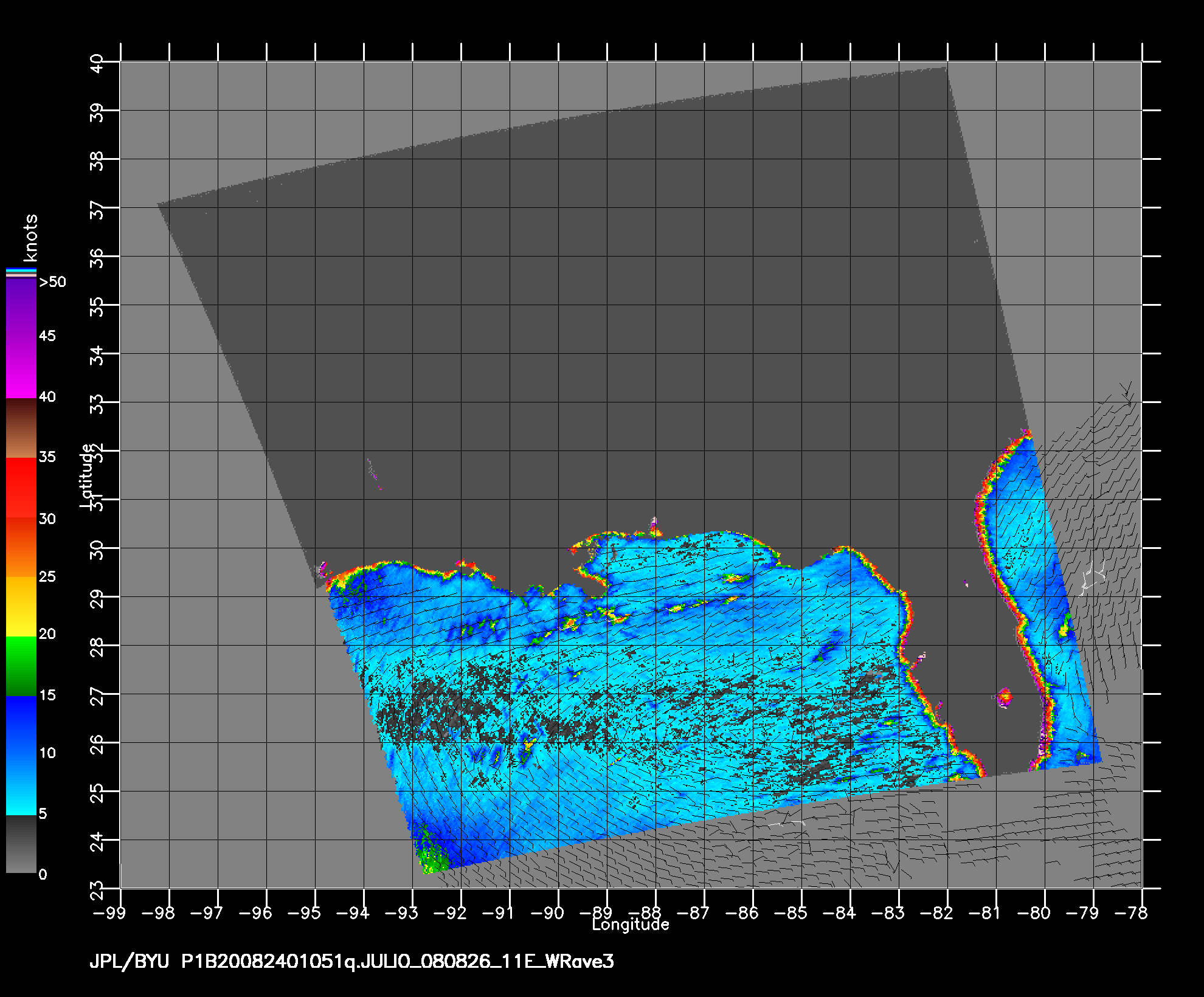
Task: Select the '35' label on the colorbar
Action: tap(47, 457)
